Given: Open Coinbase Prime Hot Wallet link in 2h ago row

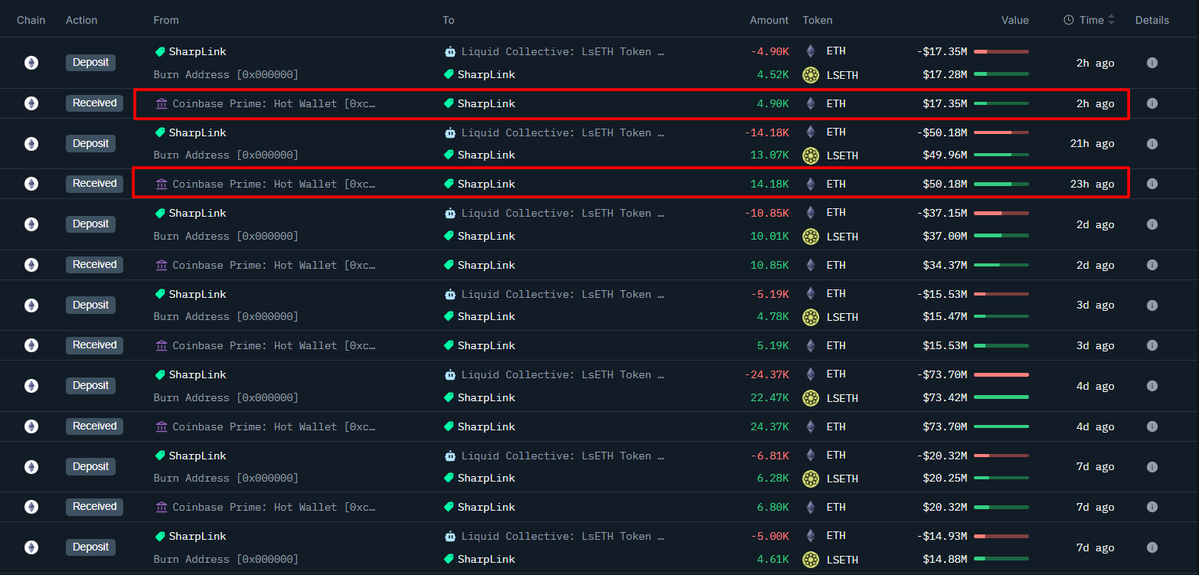Looking at the screenshot, I should (274, 103).
